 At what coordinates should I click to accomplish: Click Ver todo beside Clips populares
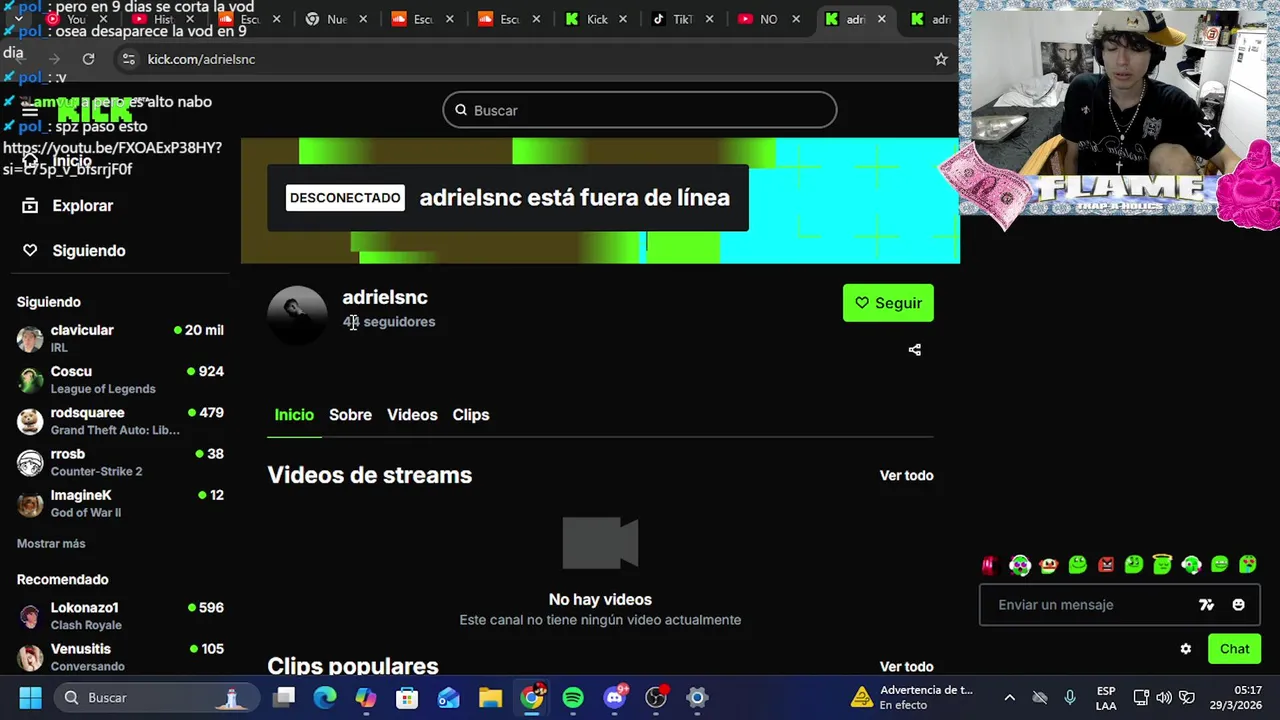tap(906, 666)
